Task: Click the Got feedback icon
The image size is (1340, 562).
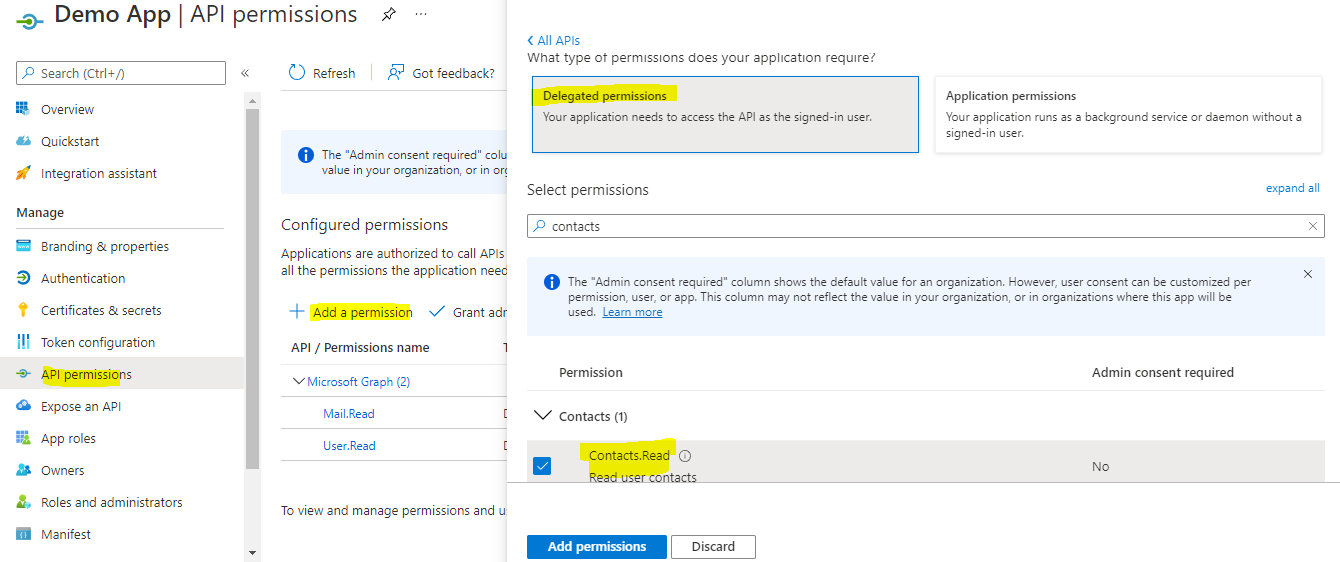Action: pos(396,73)
